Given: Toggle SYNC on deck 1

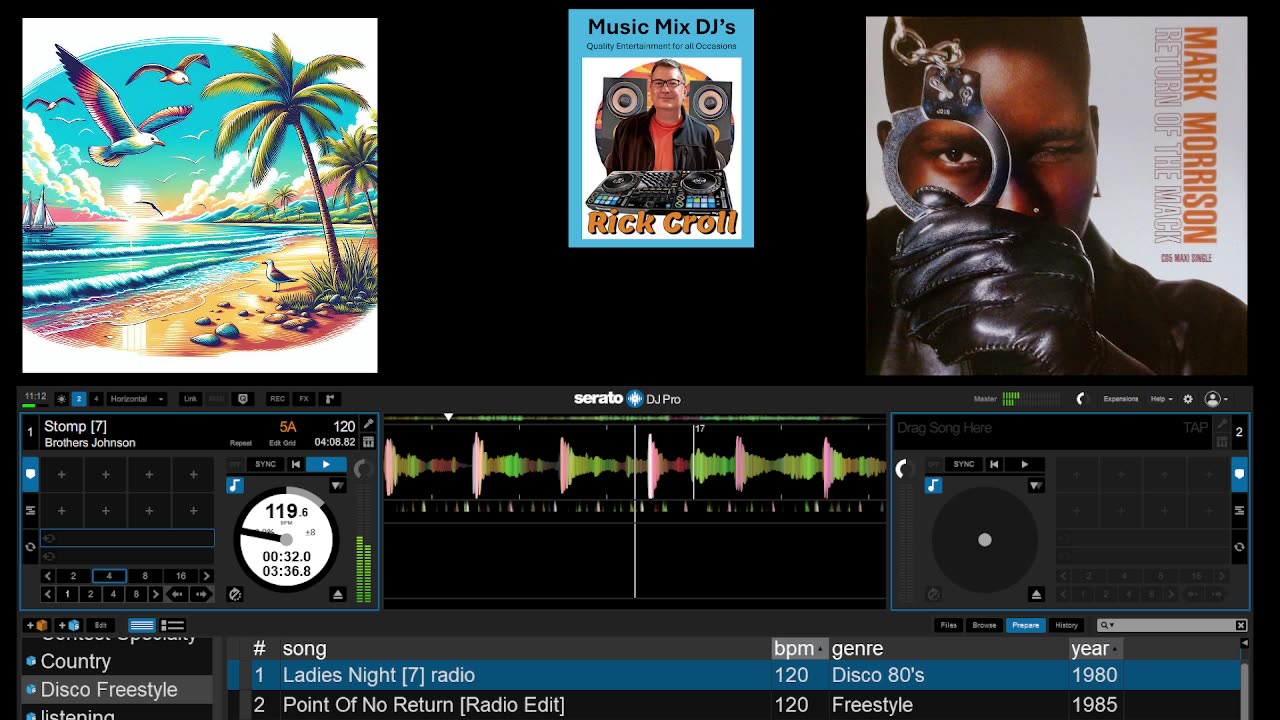Looking at the screenshot, I should coord(265,464).
